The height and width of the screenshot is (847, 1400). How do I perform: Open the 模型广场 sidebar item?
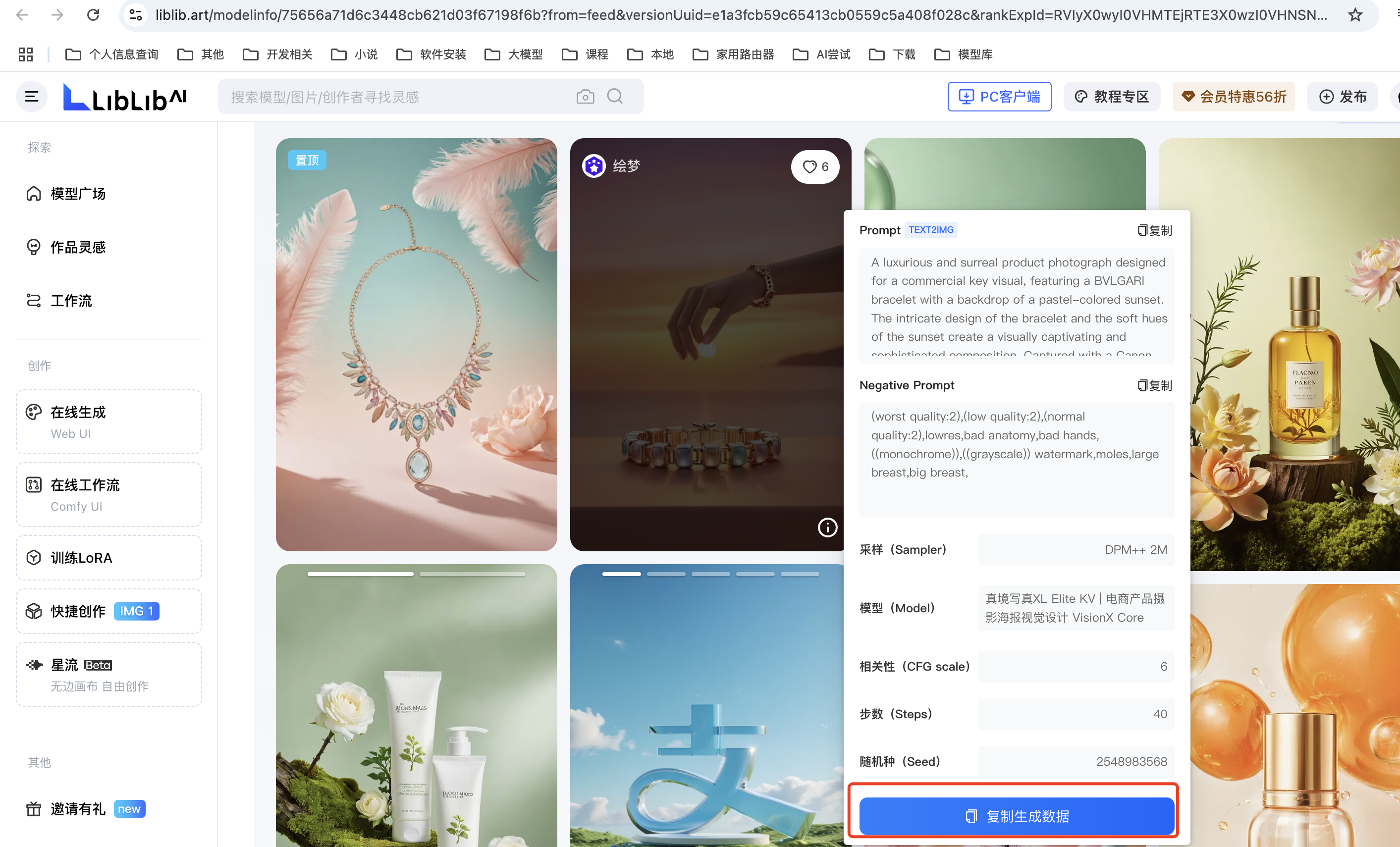coord(78,194)
